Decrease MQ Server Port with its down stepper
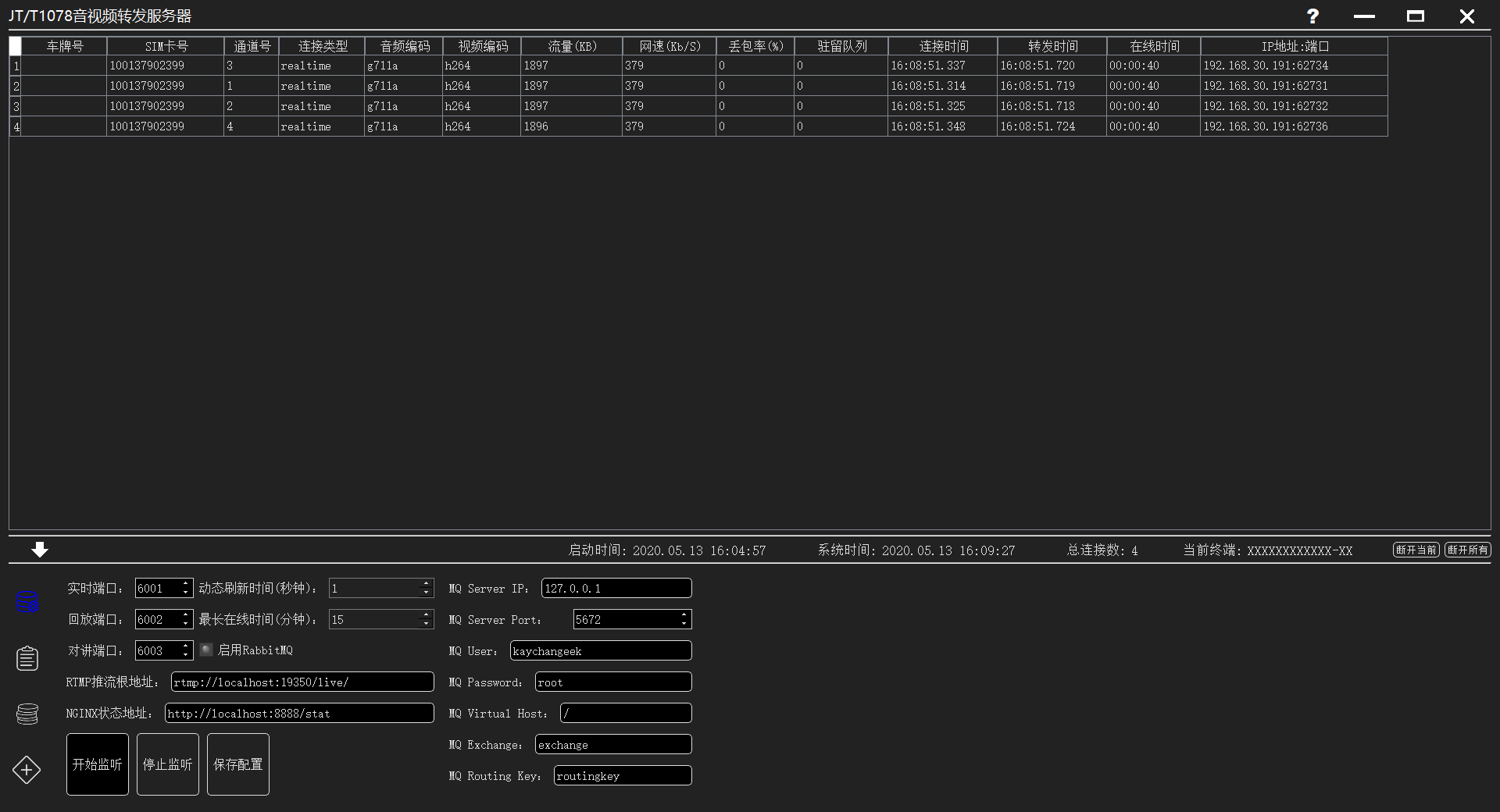The width and height of the screenshot is (1500, 812). pyautogui.click(x=685, y=623)
